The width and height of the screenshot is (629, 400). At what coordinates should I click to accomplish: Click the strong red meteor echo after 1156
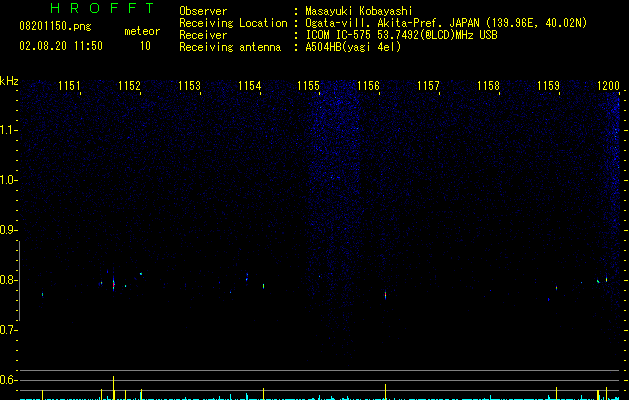(x=386, y=295)
